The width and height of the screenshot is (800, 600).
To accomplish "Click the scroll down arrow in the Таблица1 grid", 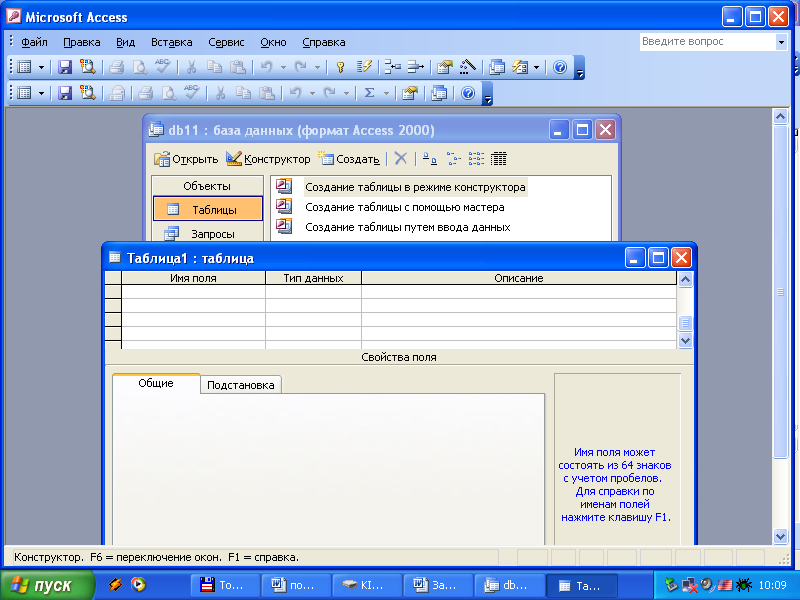I will click(685, 340).
